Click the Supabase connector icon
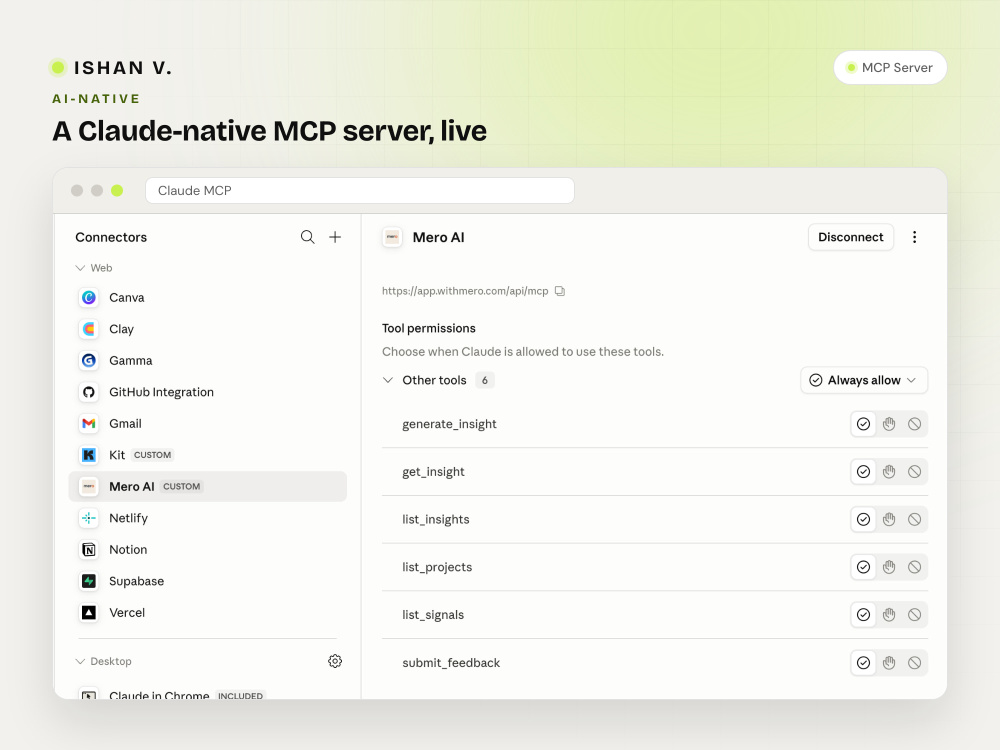The height and width of the screenshot is (750, 1000). [x=89, y=581]
